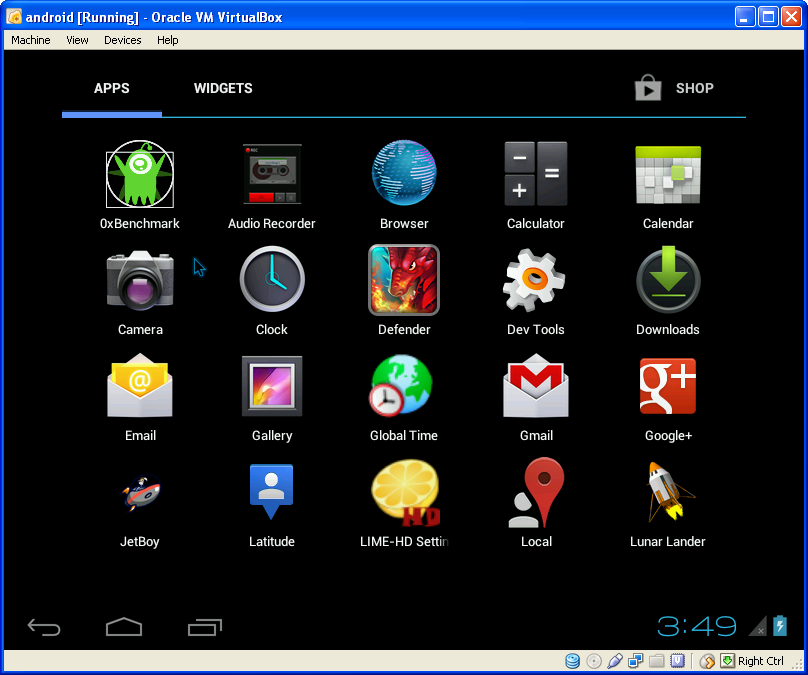Click the network adapter status icon
The height and width of the screenshot is (675, 808).
click(635, 661)
